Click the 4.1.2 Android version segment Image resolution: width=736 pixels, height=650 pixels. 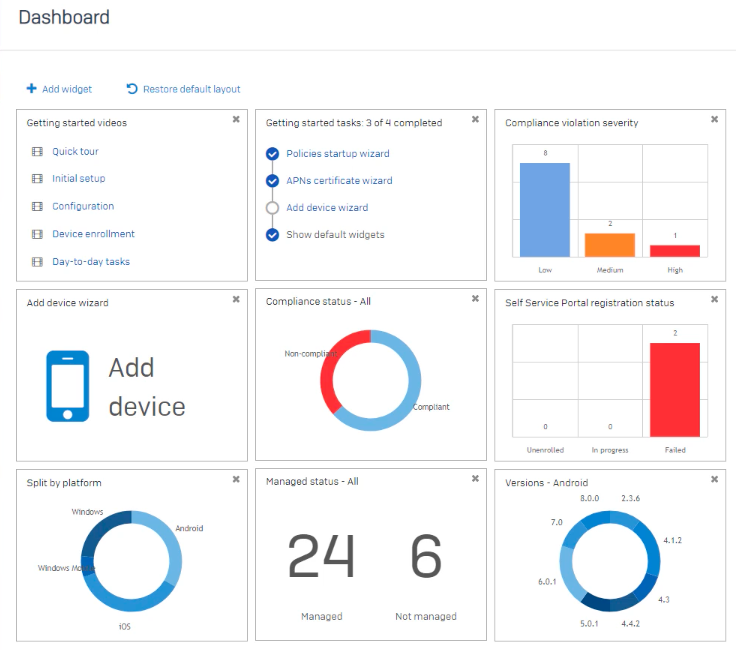pos(650,547)
